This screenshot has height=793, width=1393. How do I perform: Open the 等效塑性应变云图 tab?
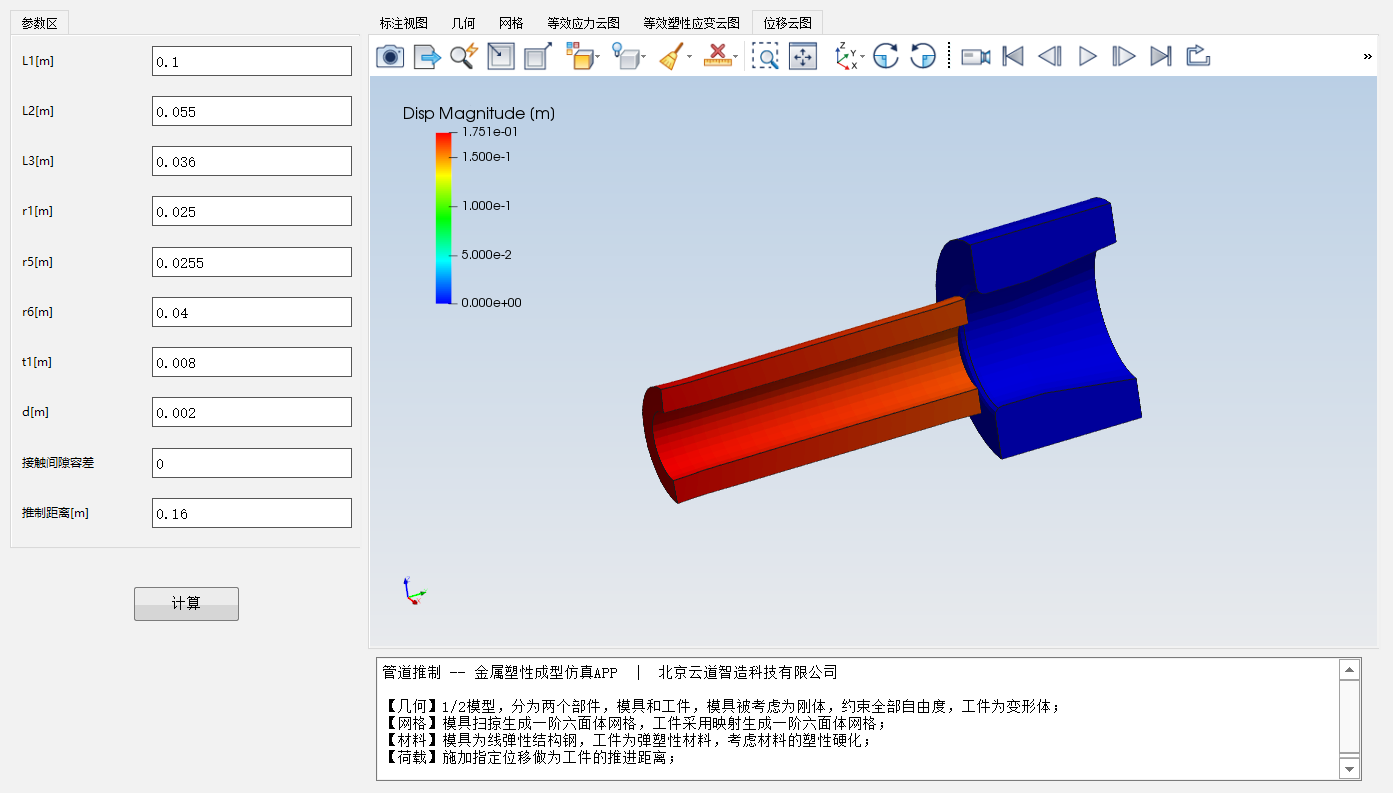(691, 23)
